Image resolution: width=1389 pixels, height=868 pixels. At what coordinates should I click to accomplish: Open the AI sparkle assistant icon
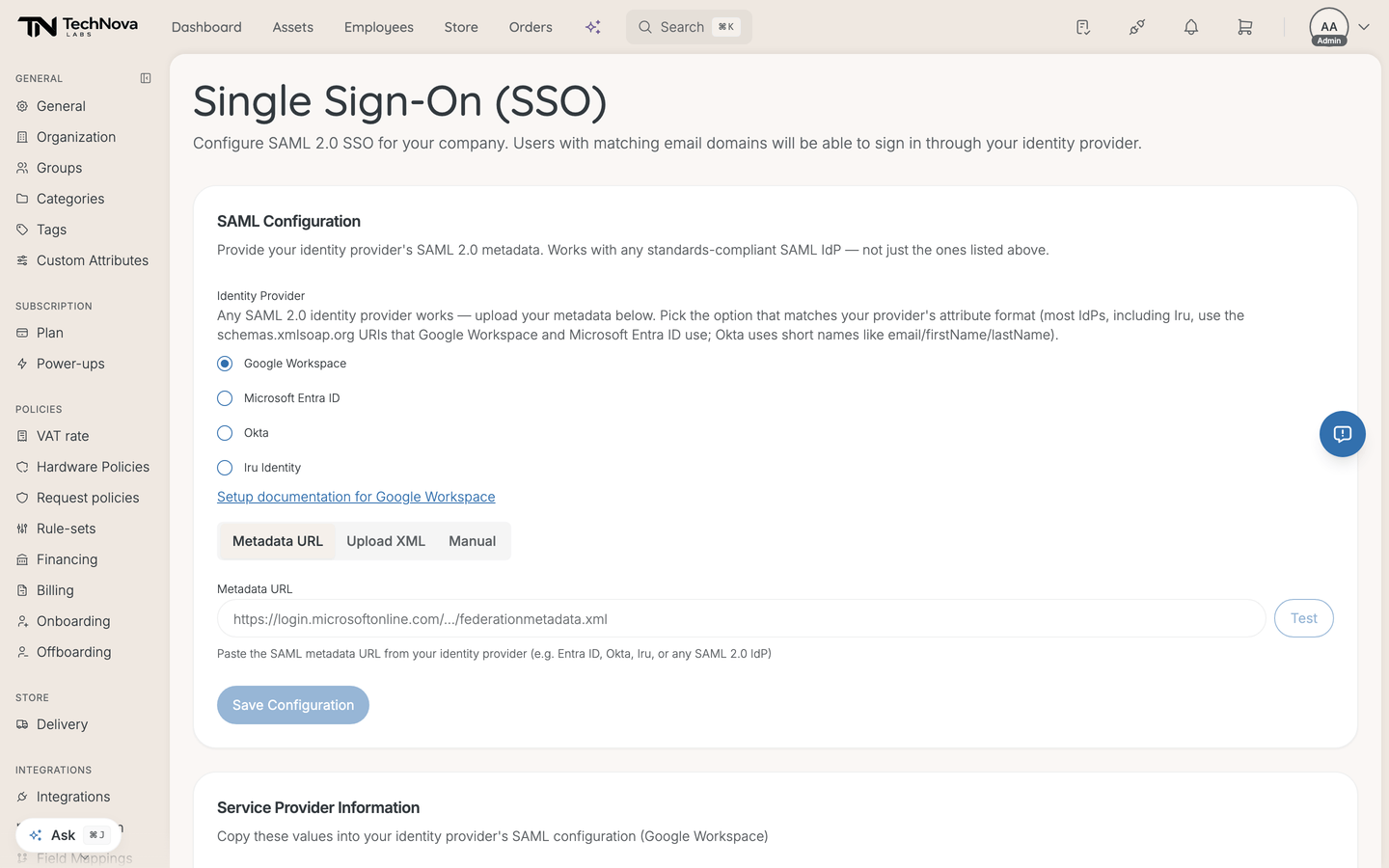click(x=593, y=27)
